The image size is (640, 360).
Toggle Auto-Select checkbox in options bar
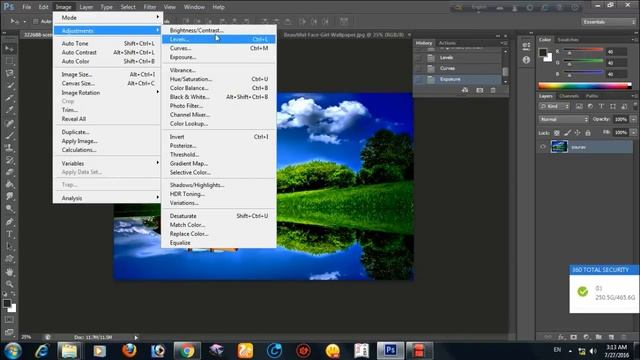[x=36, y=21]
